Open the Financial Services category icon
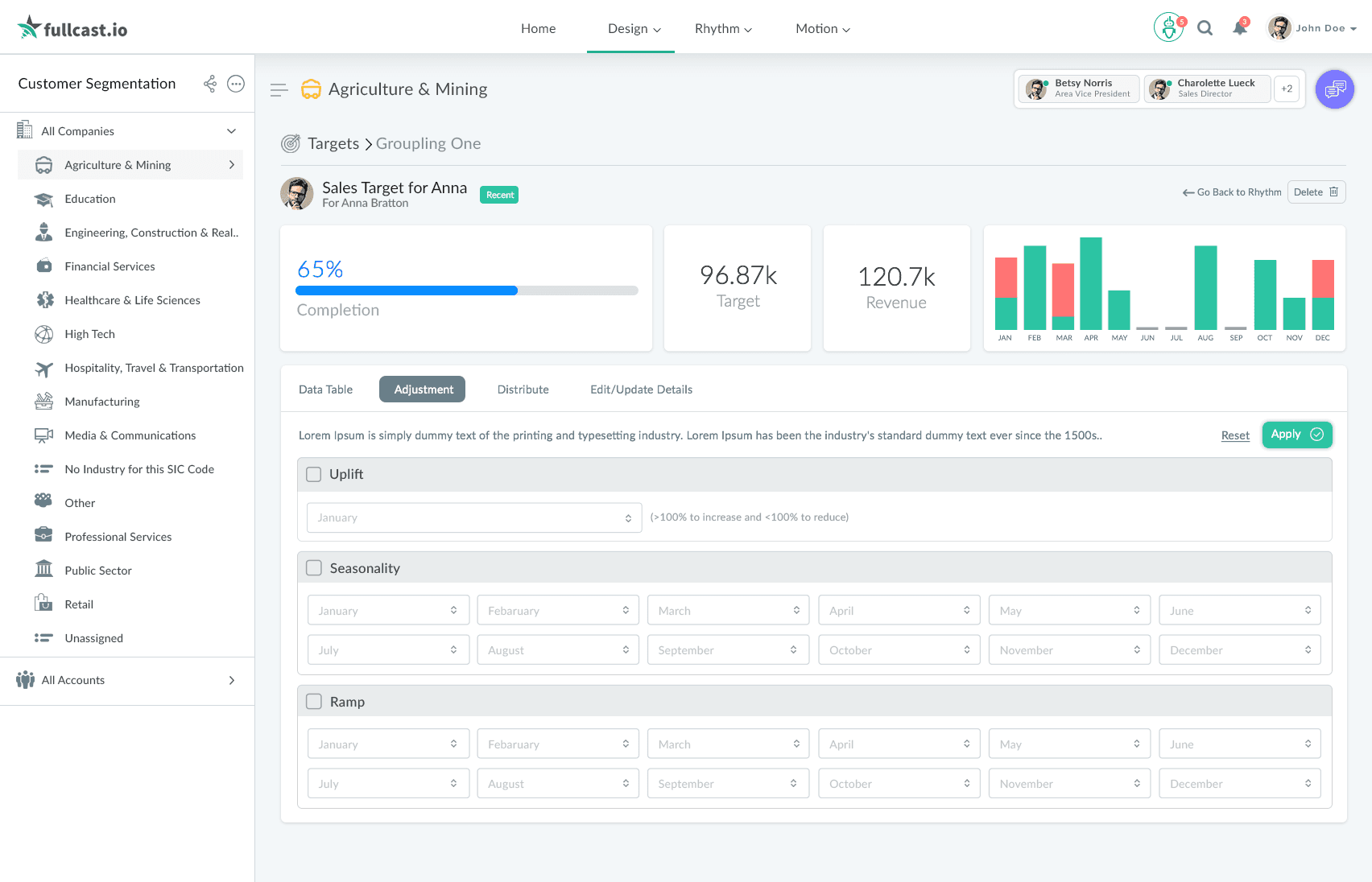 point(44,266)
